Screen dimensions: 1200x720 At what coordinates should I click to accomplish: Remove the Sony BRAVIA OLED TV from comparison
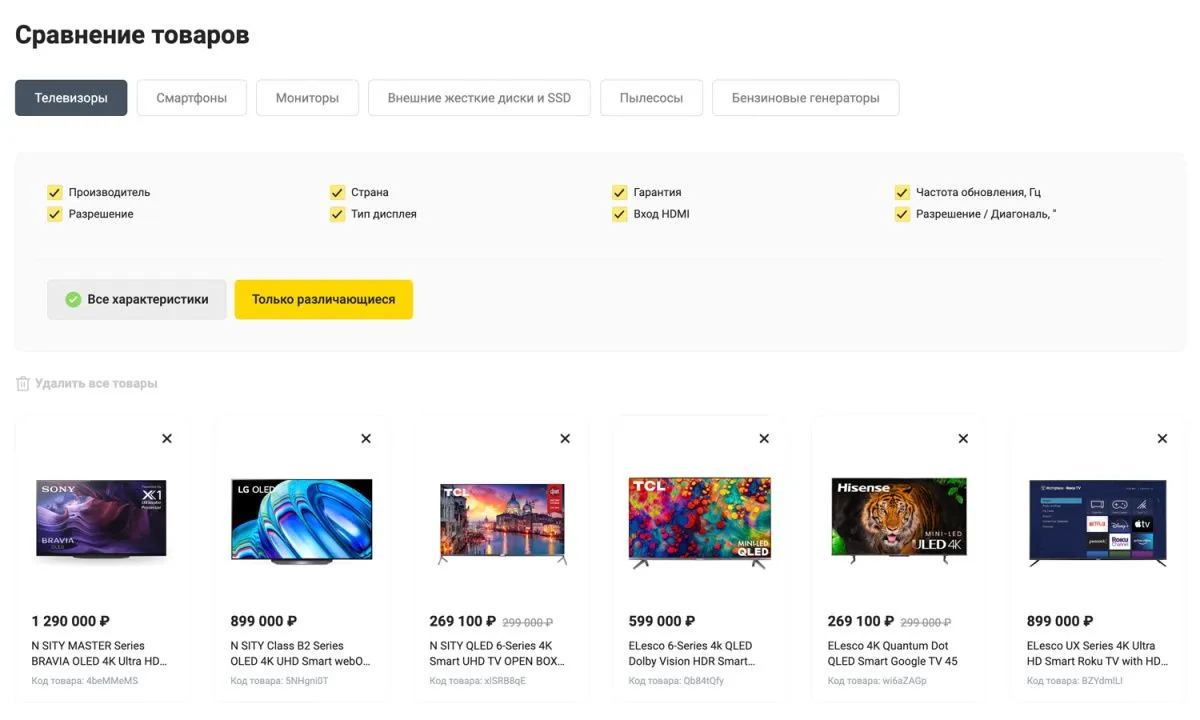[x=167, y=438]
